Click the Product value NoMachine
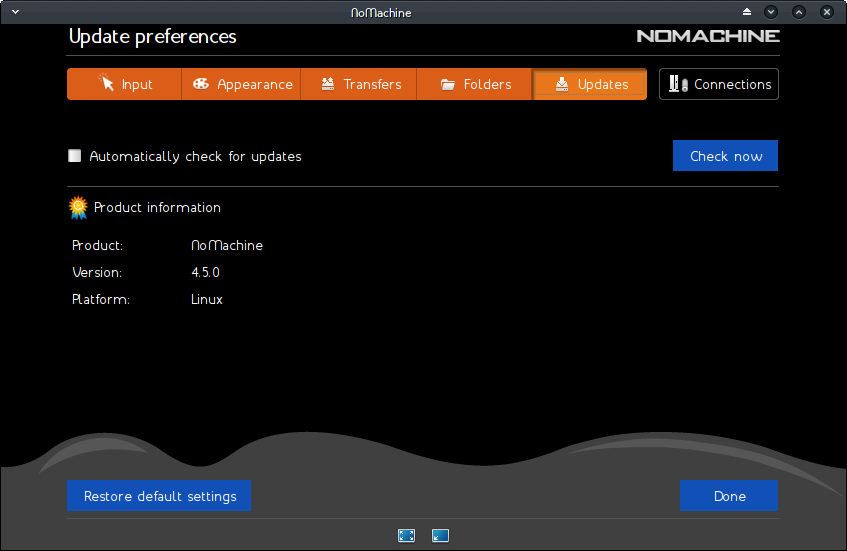Screen dimensions: 847x551 coord(227,245)
